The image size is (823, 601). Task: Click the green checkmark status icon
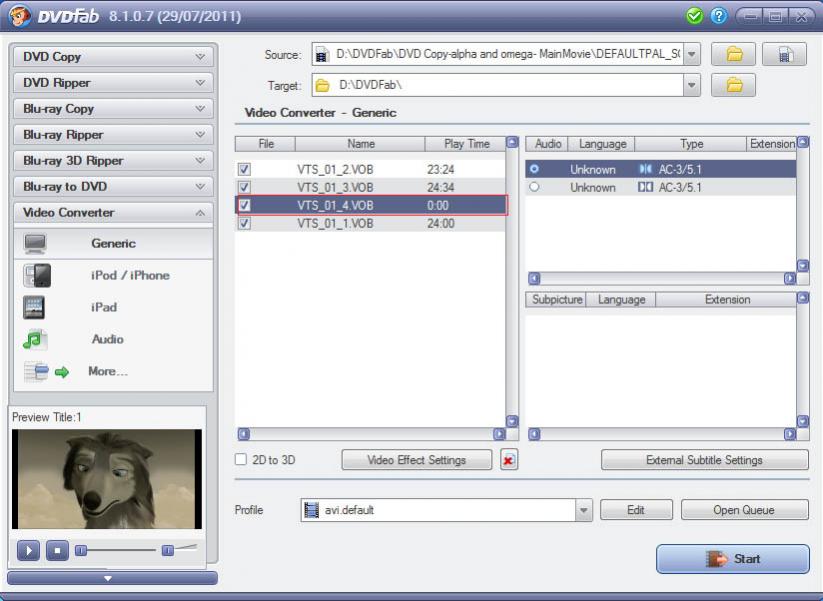tap(694, 16)
